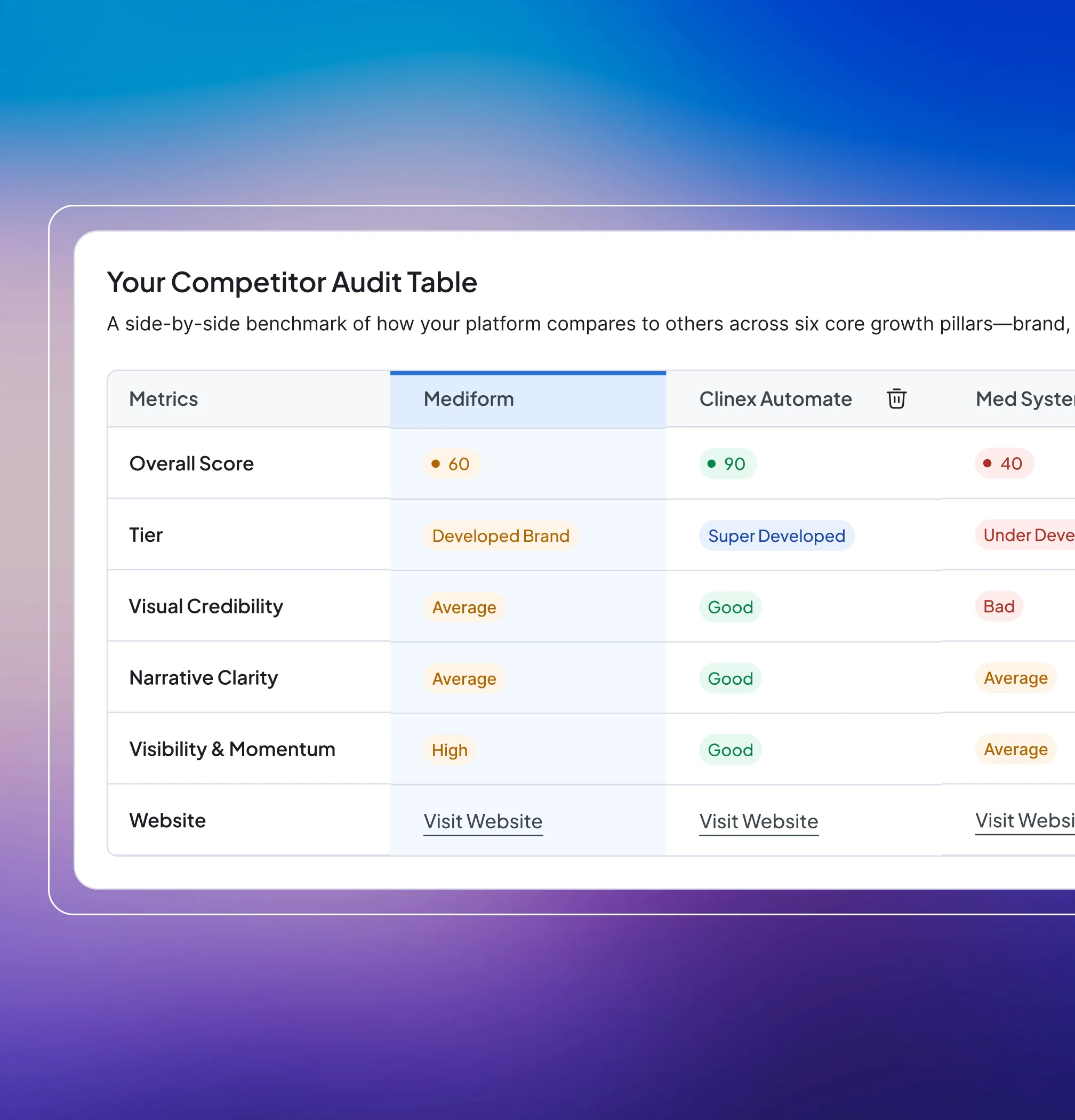Click the red overall score badge 40
The width and height of the screenshot is (1075, 1120).
coord(1004,463)
